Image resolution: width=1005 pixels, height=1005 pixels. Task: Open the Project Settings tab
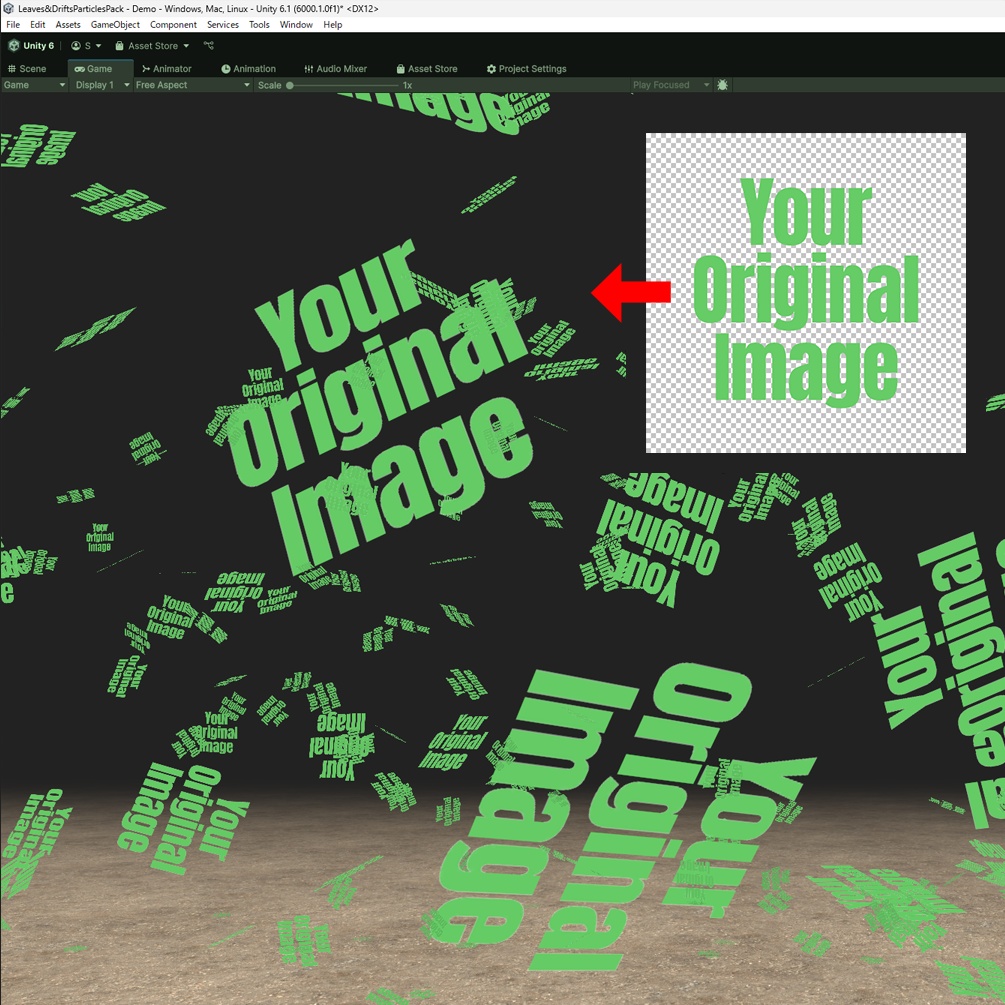coord(526,69)
